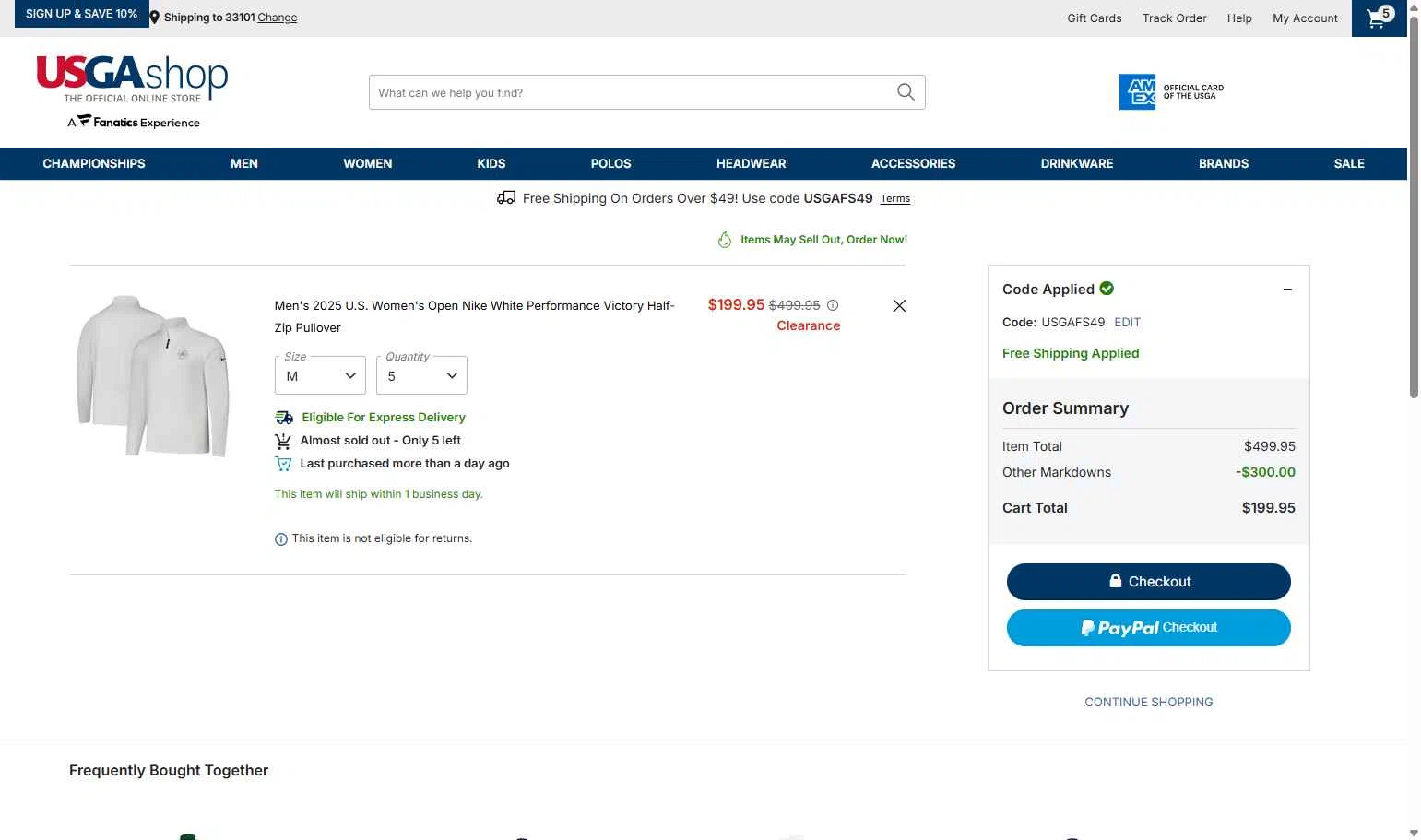The width and height of the screenshot is (1421, 840).
Task: Open the Drinkware menu
Action: (1077, 163)
